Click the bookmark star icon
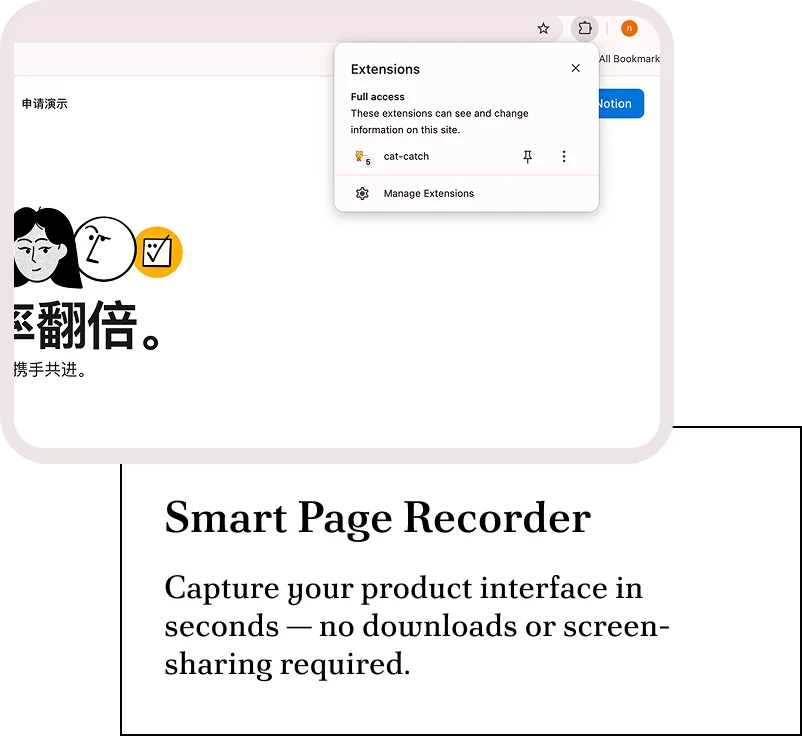 (x=543, y=28)
